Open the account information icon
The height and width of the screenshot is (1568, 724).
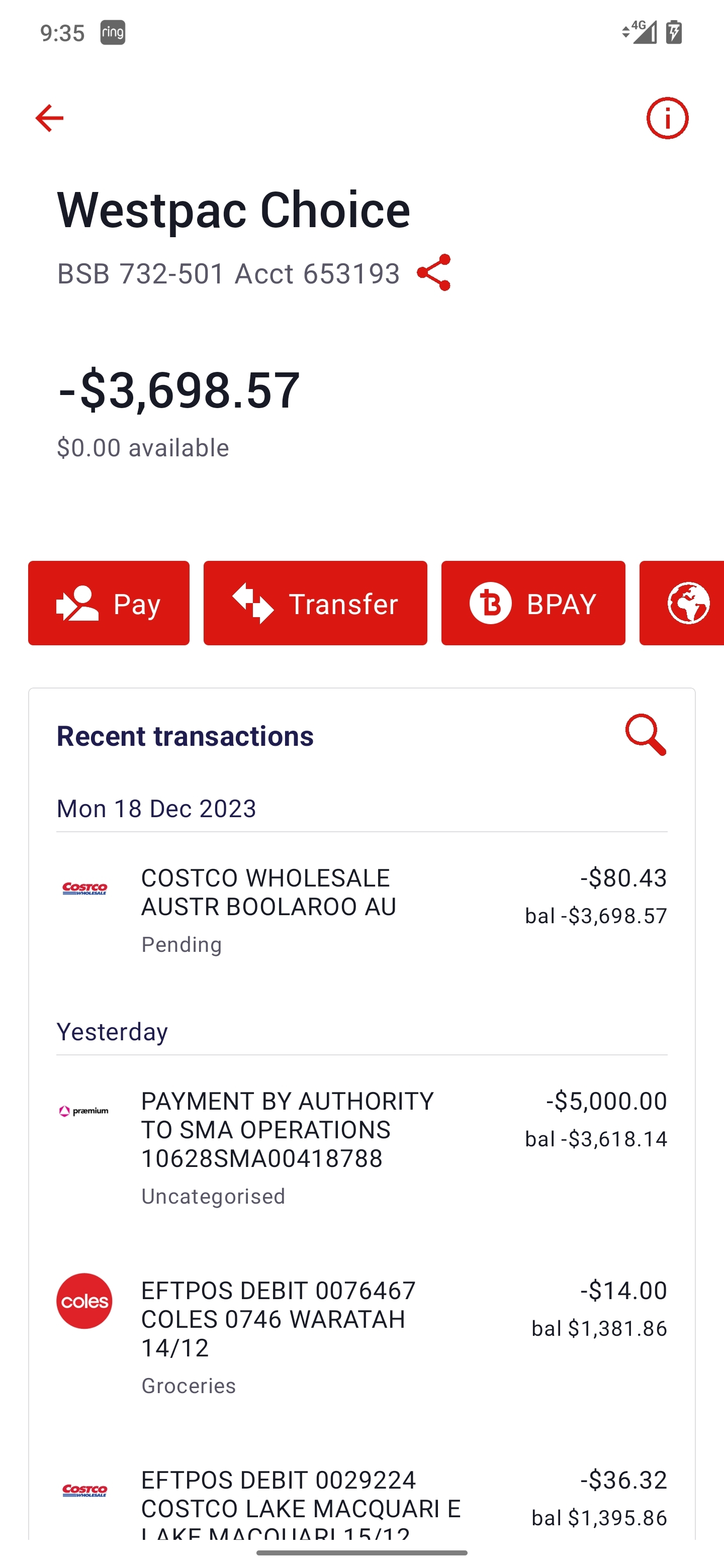667,118
